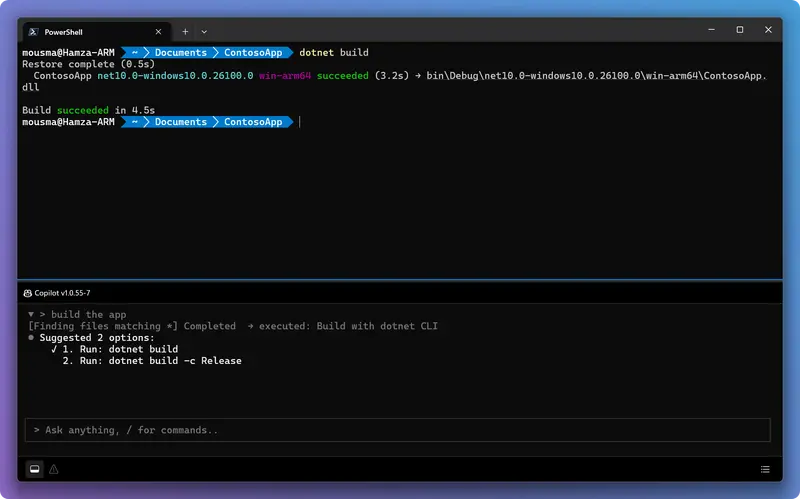Click the PowerShell icon in tab

pyautogui.click(x=33, y=32)
